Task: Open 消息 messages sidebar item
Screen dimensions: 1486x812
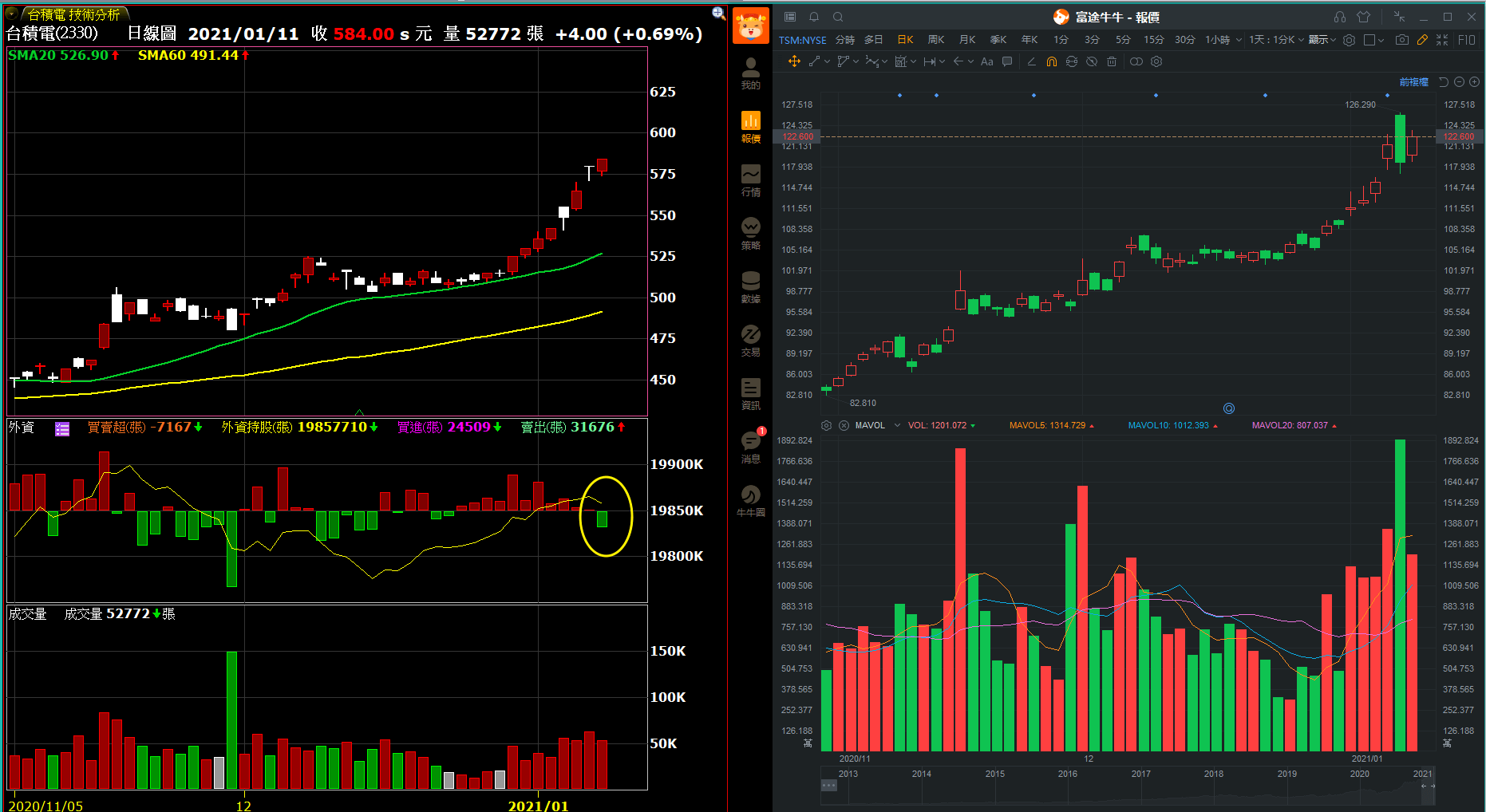Action: click(x=751, y=447)
